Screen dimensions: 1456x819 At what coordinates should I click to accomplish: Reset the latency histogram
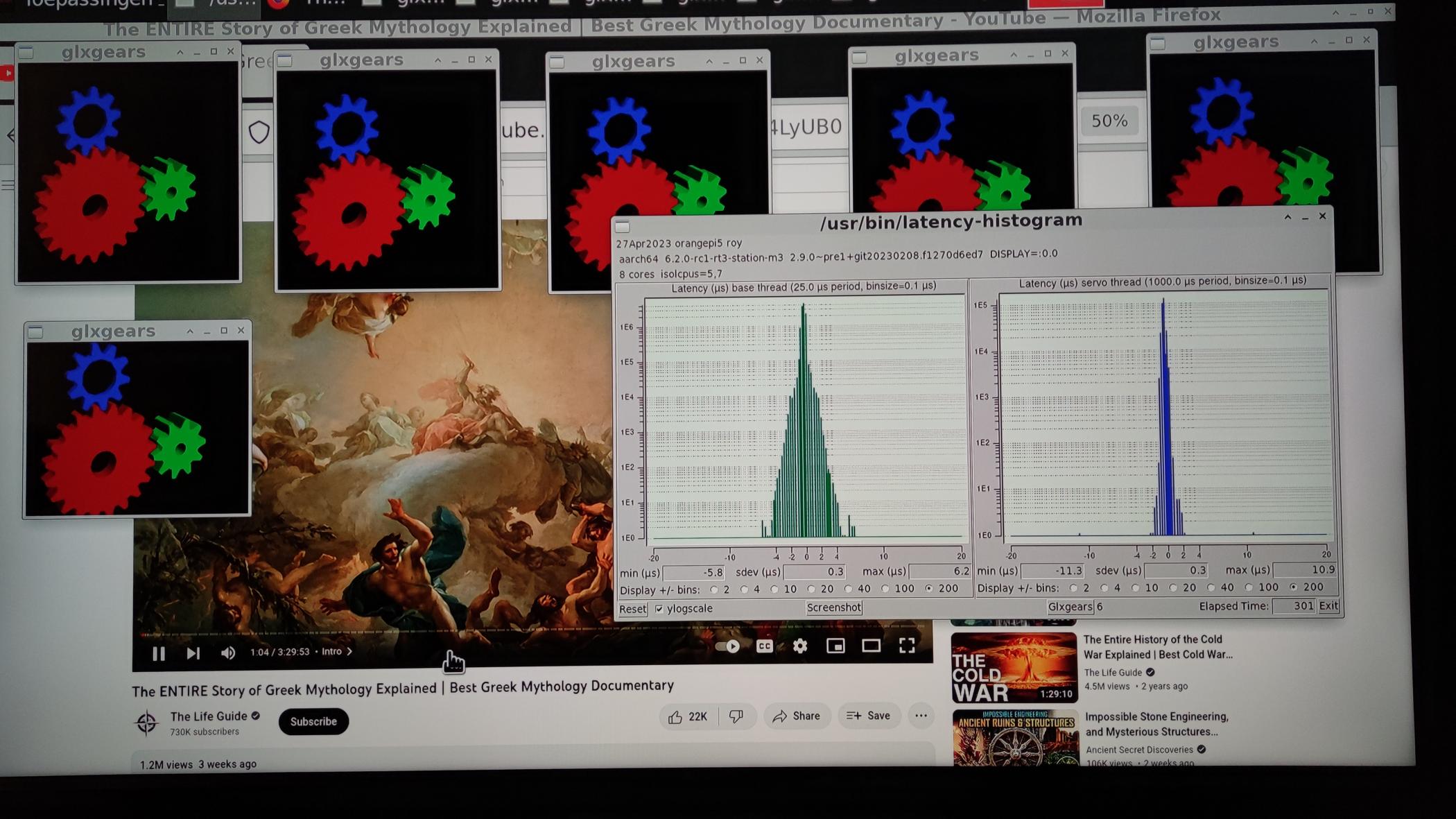pos(632,609)
